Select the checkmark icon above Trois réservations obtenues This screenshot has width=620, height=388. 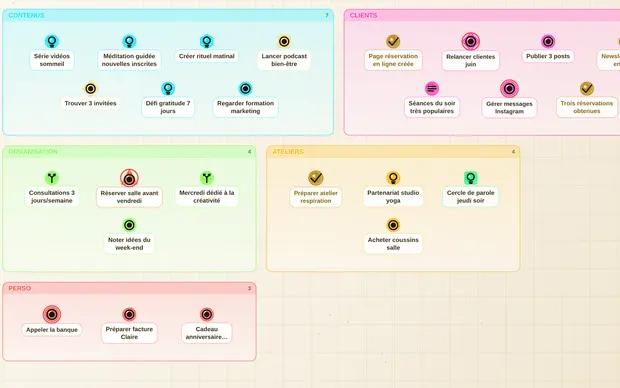click(587, 89)
